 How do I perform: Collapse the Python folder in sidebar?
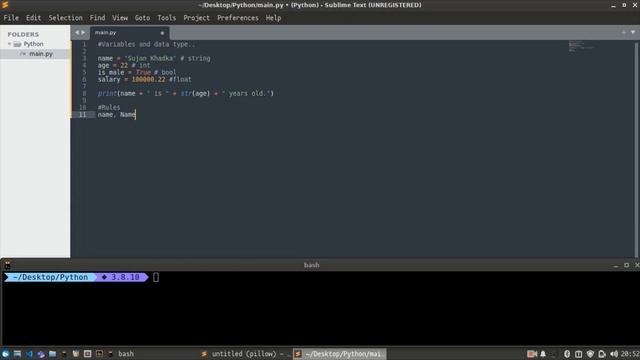click(x=9, y=44)
